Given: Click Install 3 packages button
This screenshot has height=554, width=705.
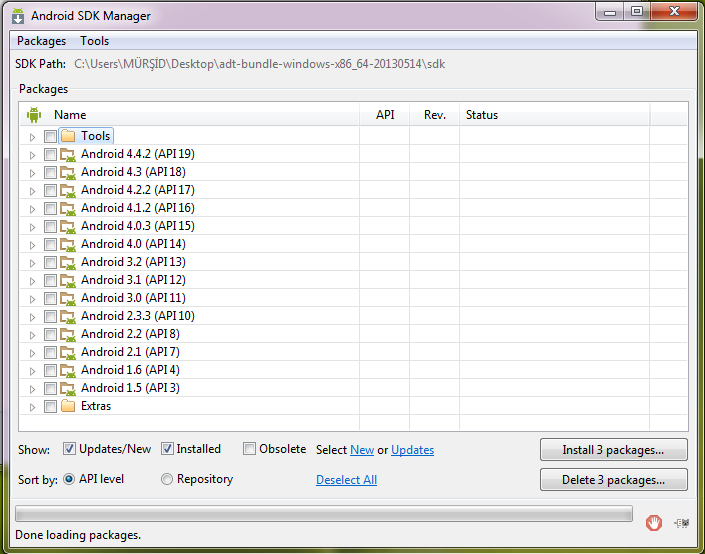Looking at the screenshot, I should pyautogui.click(x=614, y=450).
